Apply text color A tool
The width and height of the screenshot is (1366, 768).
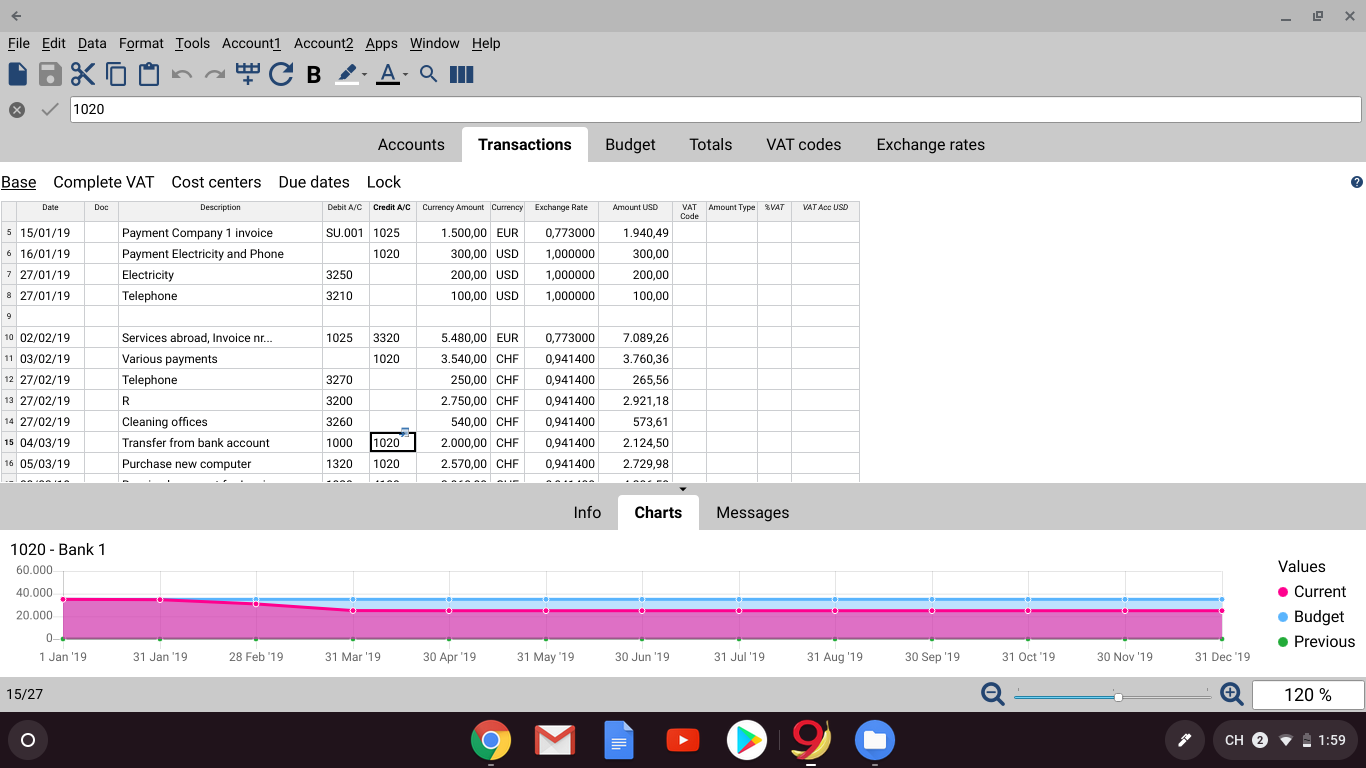tap(388, 74)
